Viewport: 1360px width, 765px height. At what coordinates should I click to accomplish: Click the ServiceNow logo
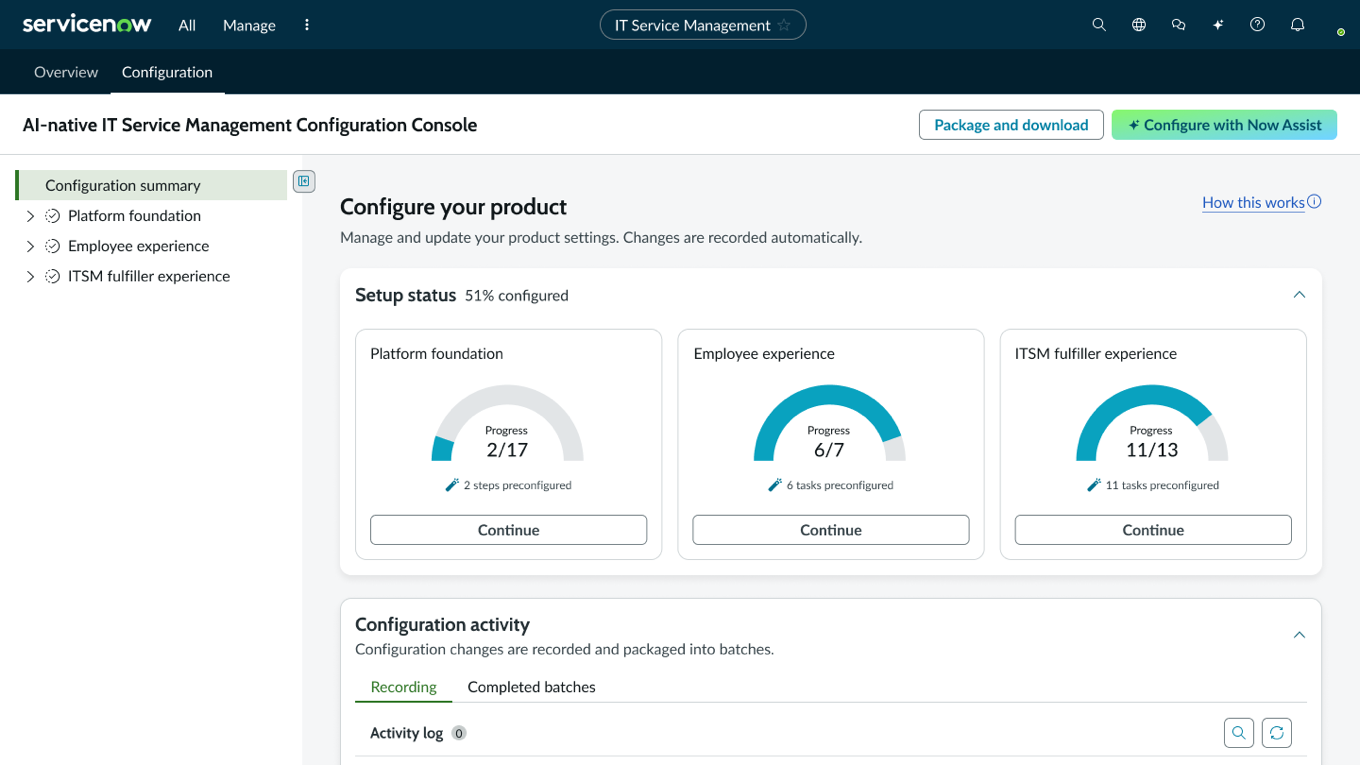click(87, 24)
